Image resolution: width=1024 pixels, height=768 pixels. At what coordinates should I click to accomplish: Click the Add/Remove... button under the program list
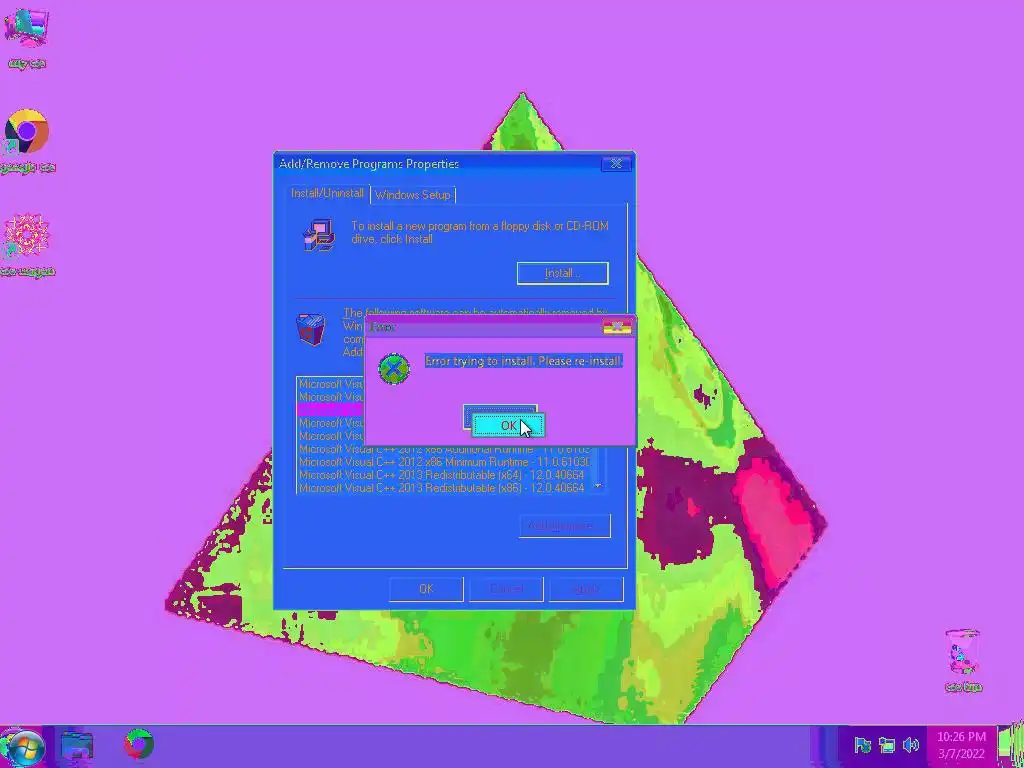click(x=565, y=526)
